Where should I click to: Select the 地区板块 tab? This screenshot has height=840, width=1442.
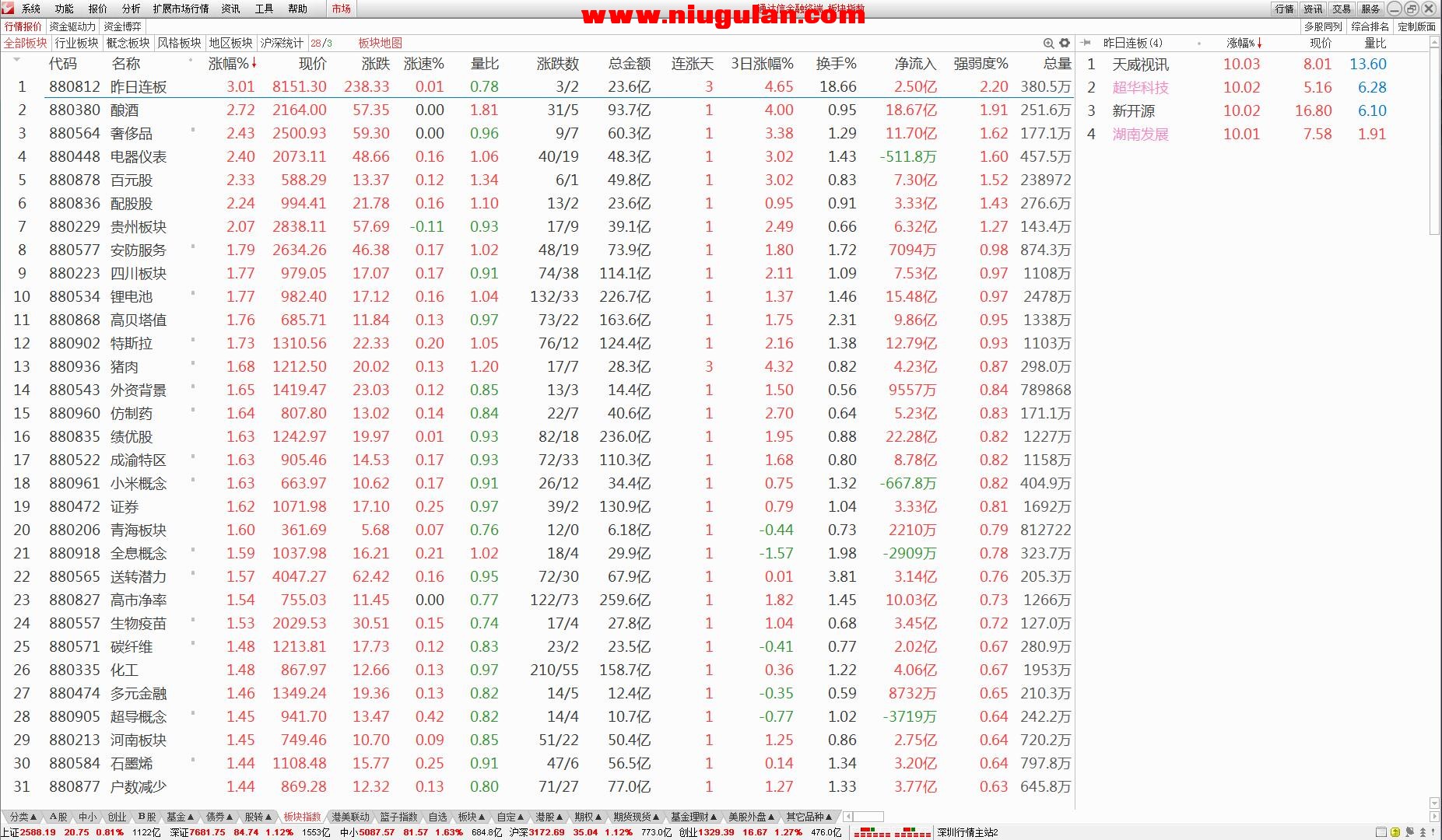click(x=231, y=43)
